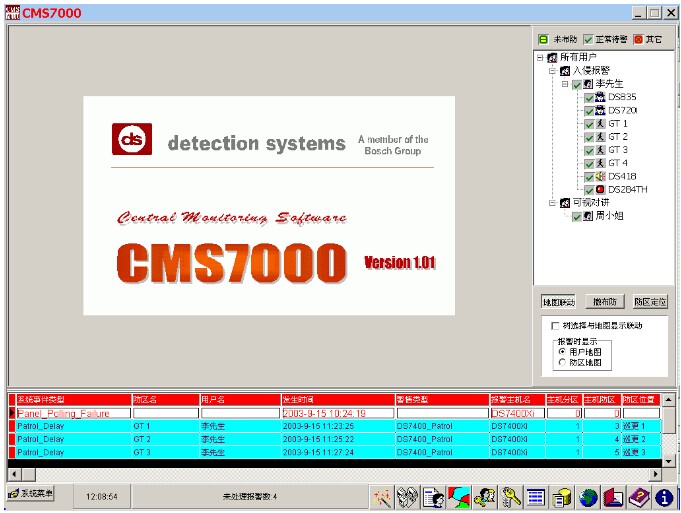681x513 pixels.
Task: Toggle the 李先生 user checkbox
Action: 577,84
